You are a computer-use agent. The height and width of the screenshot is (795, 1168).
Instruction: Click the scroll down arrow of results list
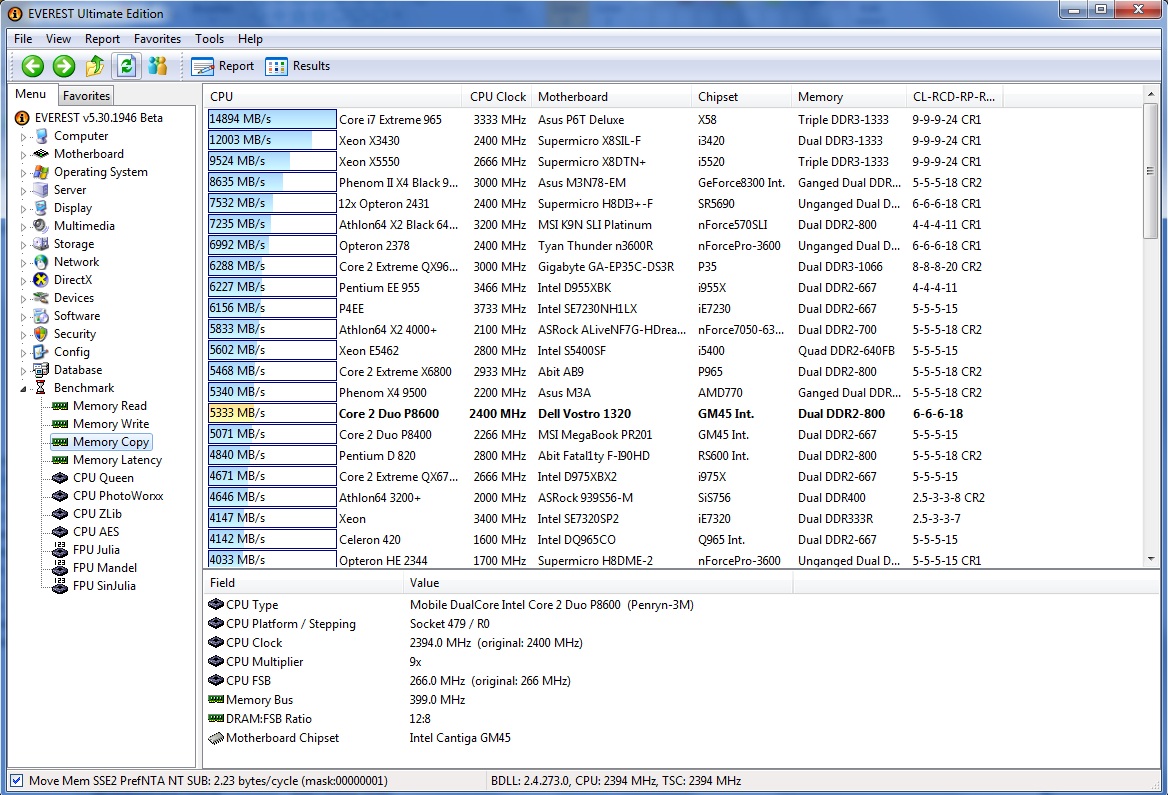pos(1151,559)
